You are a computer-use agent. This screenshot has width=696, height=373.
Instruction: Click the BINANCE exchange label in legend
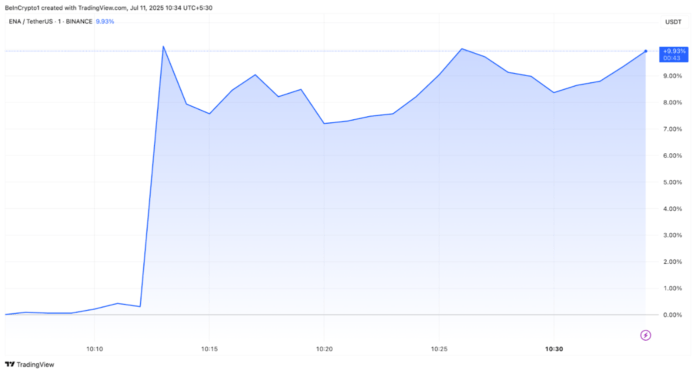79,21
